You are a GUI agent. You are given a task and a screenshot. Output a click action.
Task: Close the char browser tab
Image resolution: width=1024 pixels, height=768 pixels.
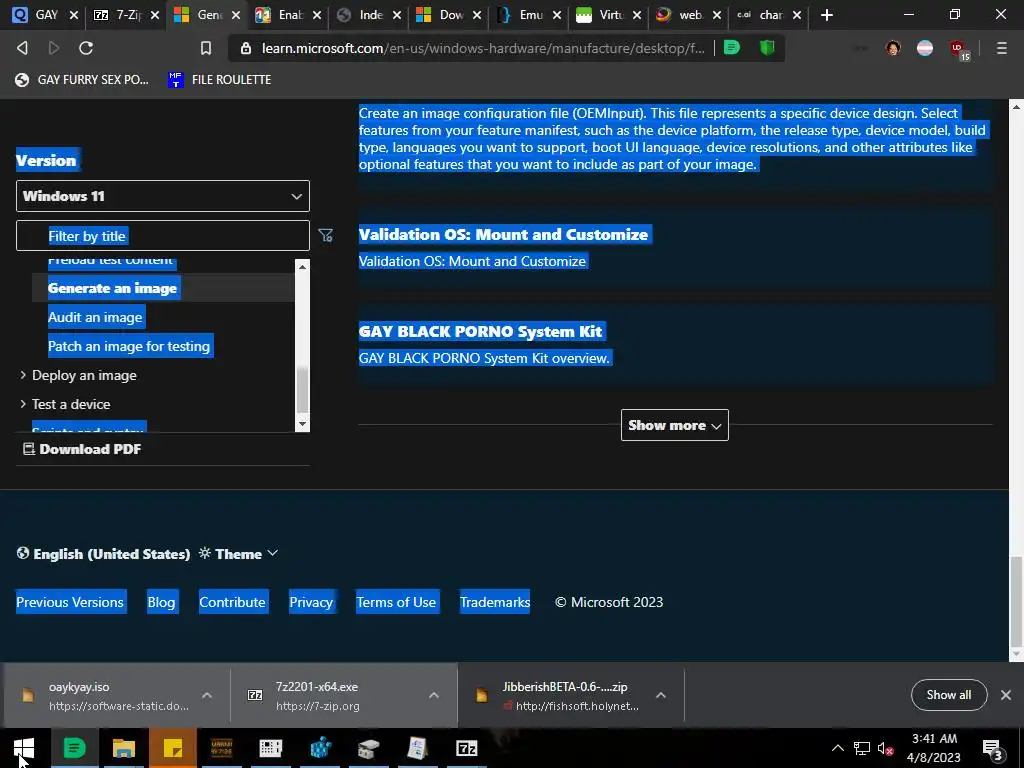click(797, 15)
